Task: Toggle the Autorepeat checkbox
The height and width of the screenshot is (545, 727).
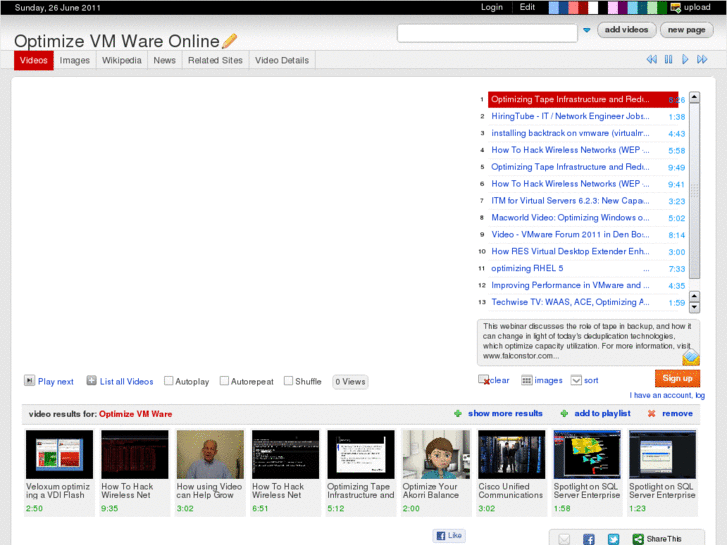Action: pyautogui.click(x=224, y=381)
